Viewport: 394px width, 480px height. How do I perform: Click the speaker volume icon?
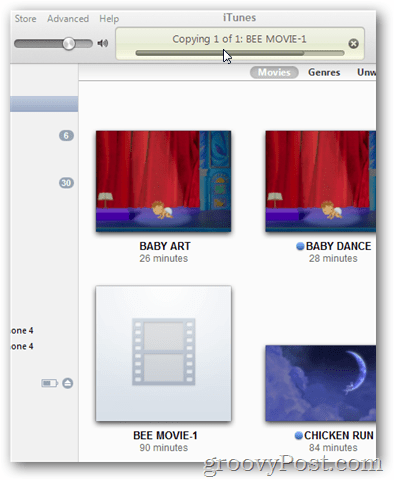[x=103, y=43]
